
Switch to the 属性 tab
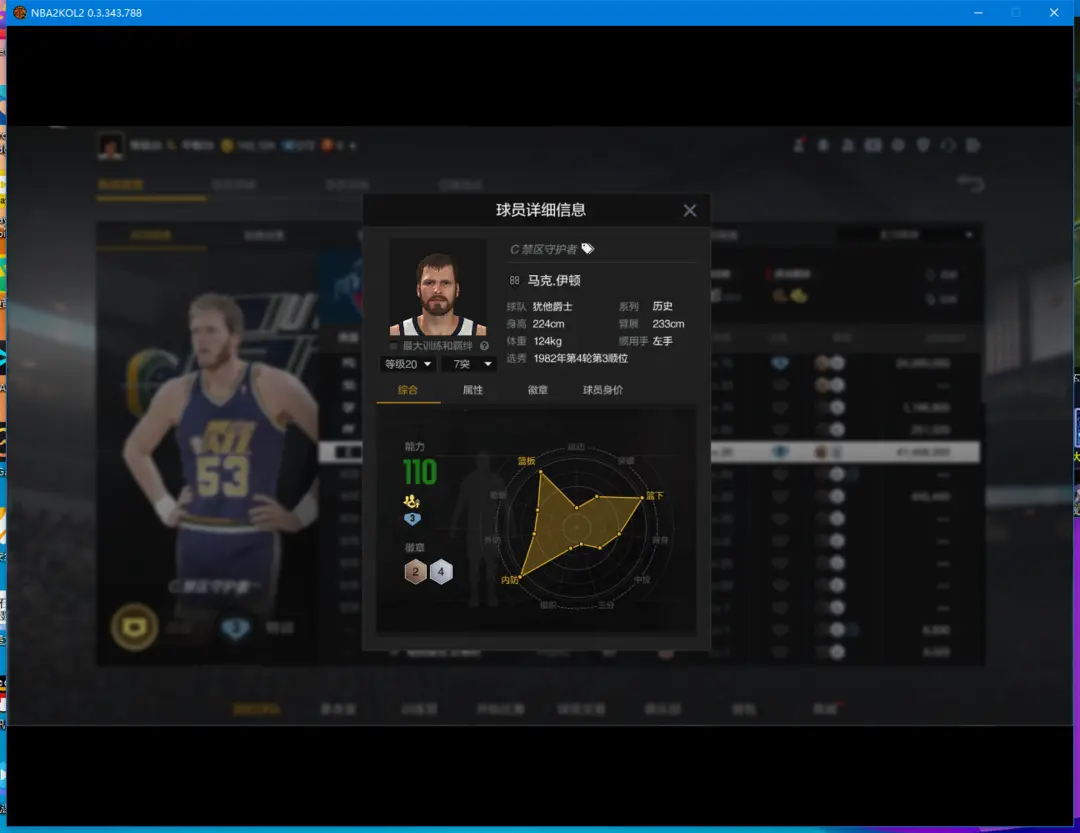(x=473, y=390)
